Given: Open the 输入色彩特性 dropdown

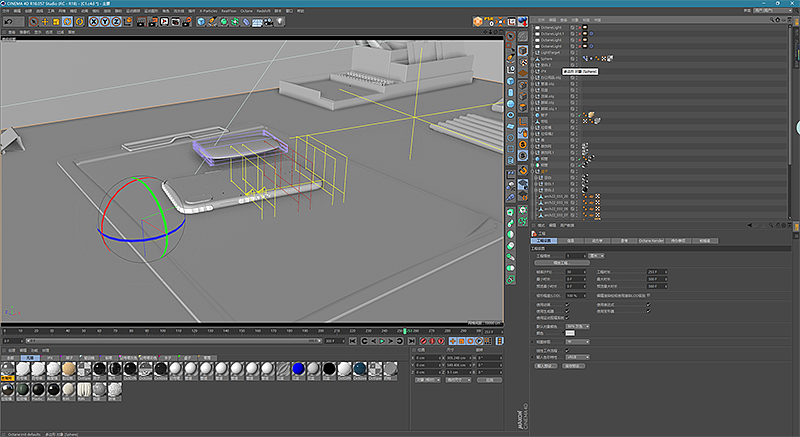Looking at the screenshot, I should (578, 357).
